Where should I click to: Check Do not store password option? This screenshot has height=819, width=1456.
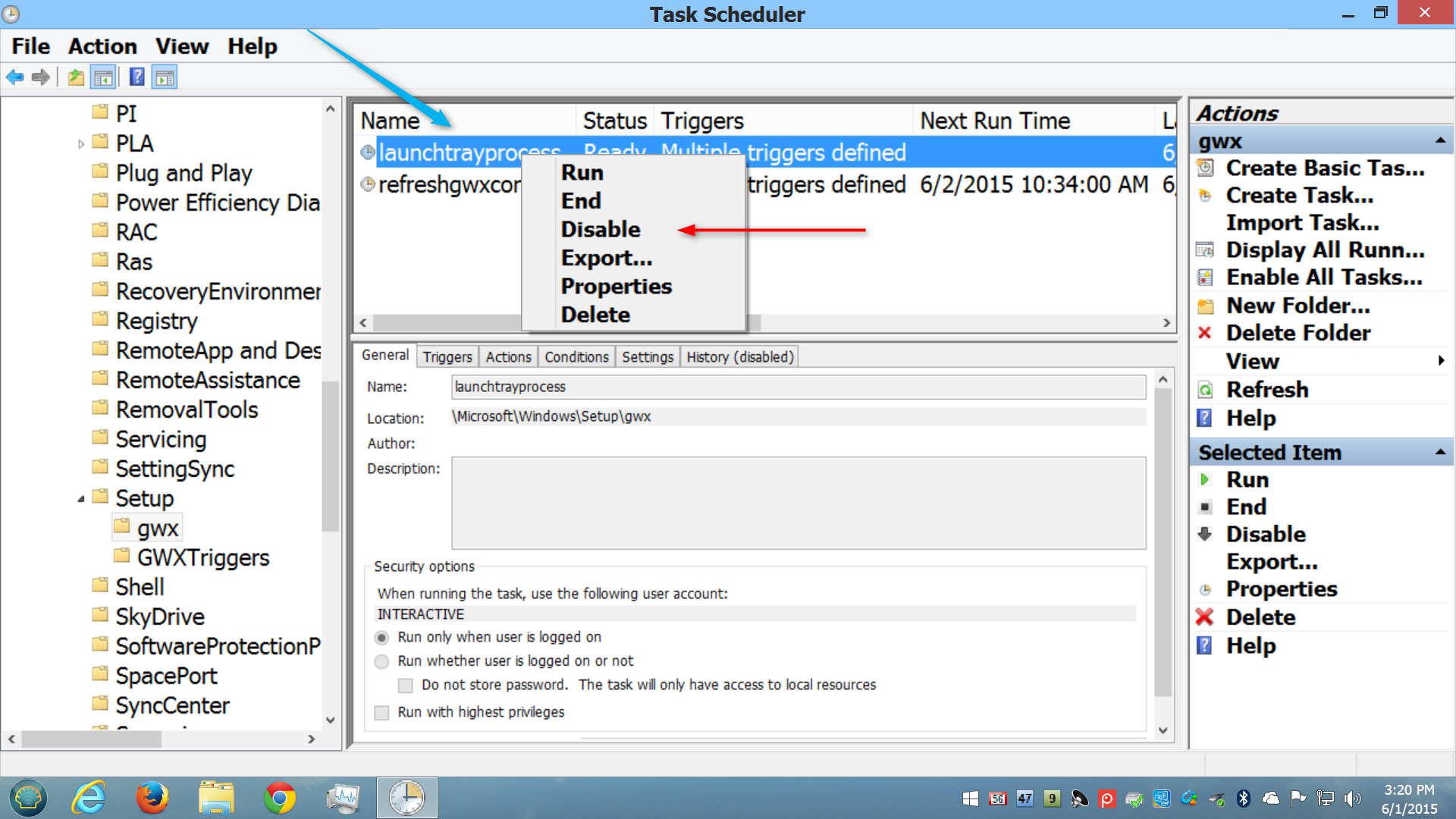coord(406,685)
